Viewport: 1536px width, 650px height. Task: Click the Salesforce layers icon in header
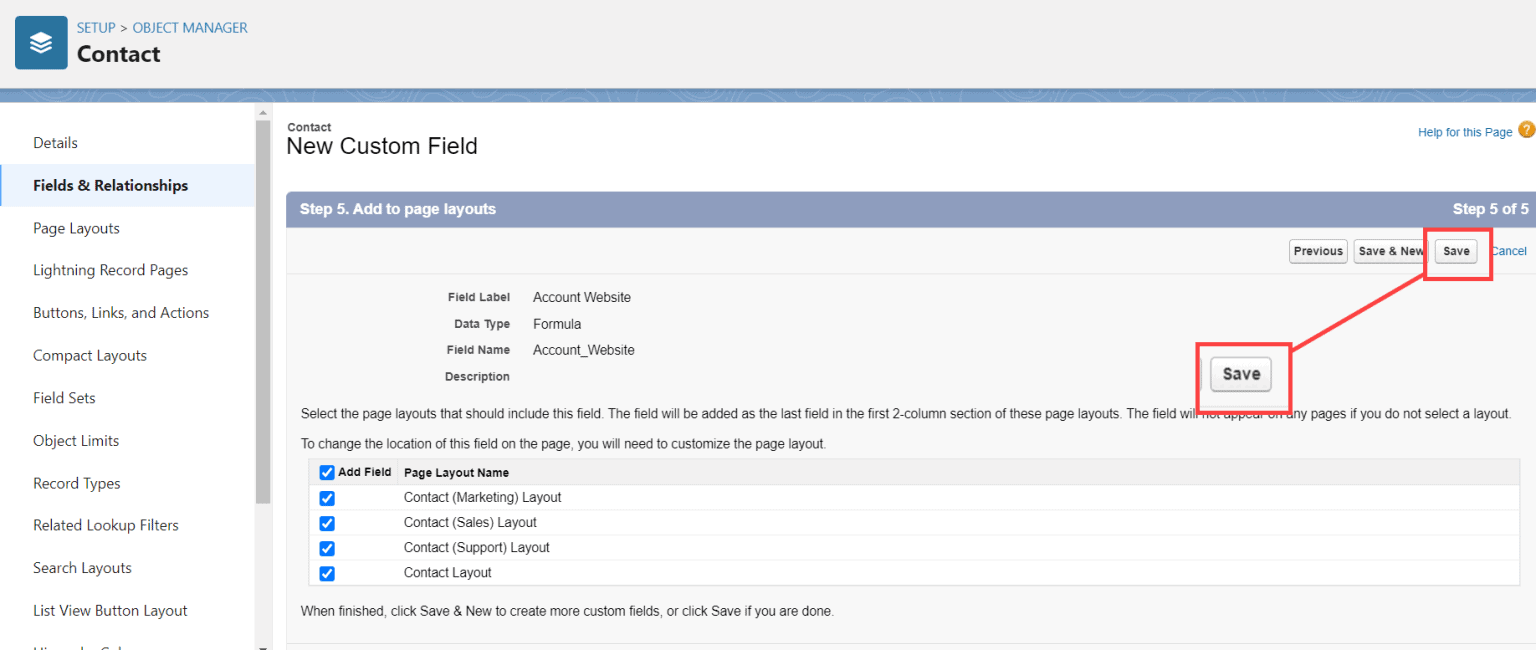click(40, 42)
